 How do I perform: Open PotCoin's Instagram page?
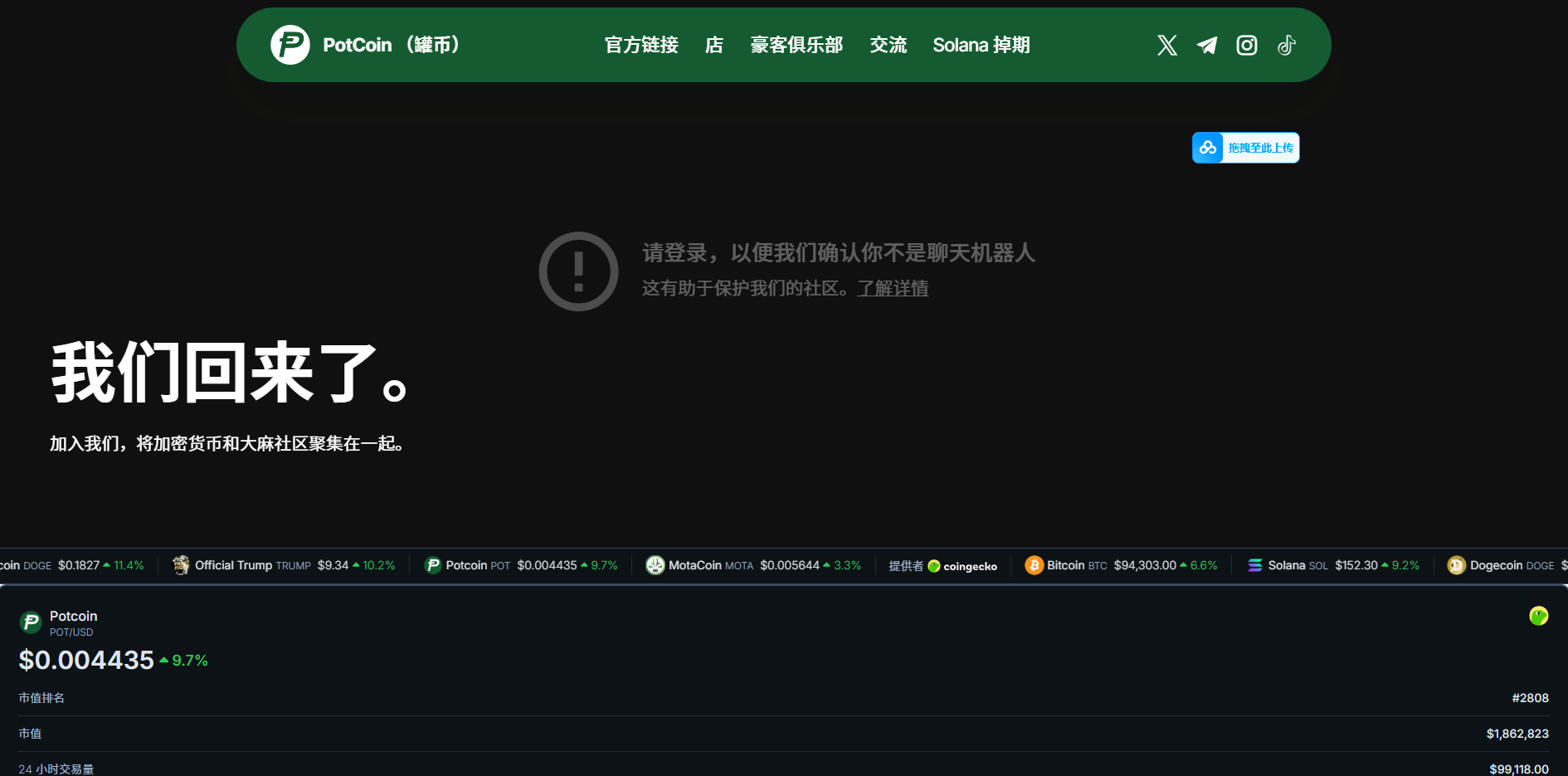[1246, 45]
